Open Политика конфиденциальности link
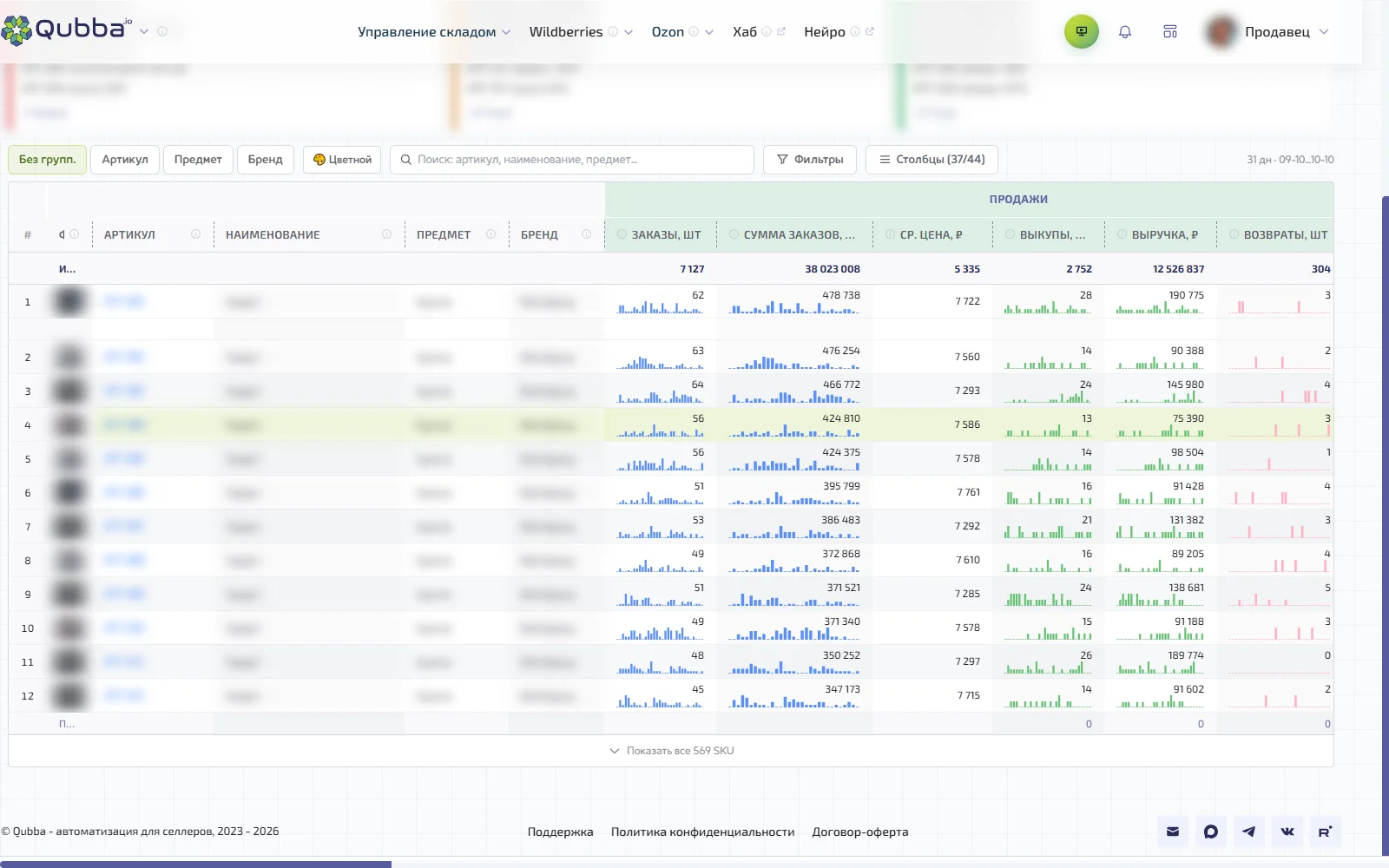The height and width of the screenshot is (868, 1389). [703, 832]
